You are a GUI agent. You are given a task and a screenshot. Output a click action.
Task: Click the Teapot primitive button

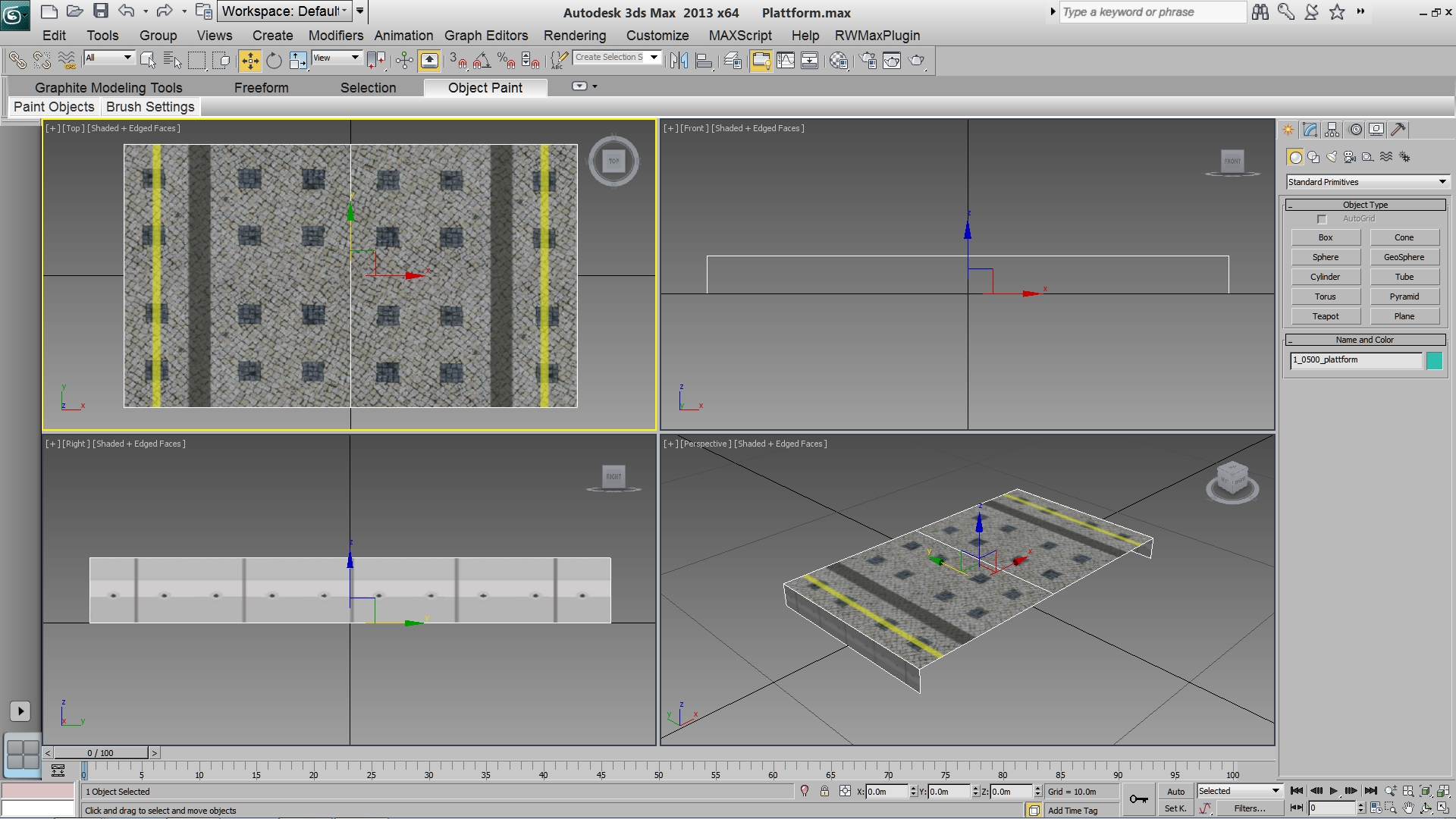click(x=1325, y=316)
